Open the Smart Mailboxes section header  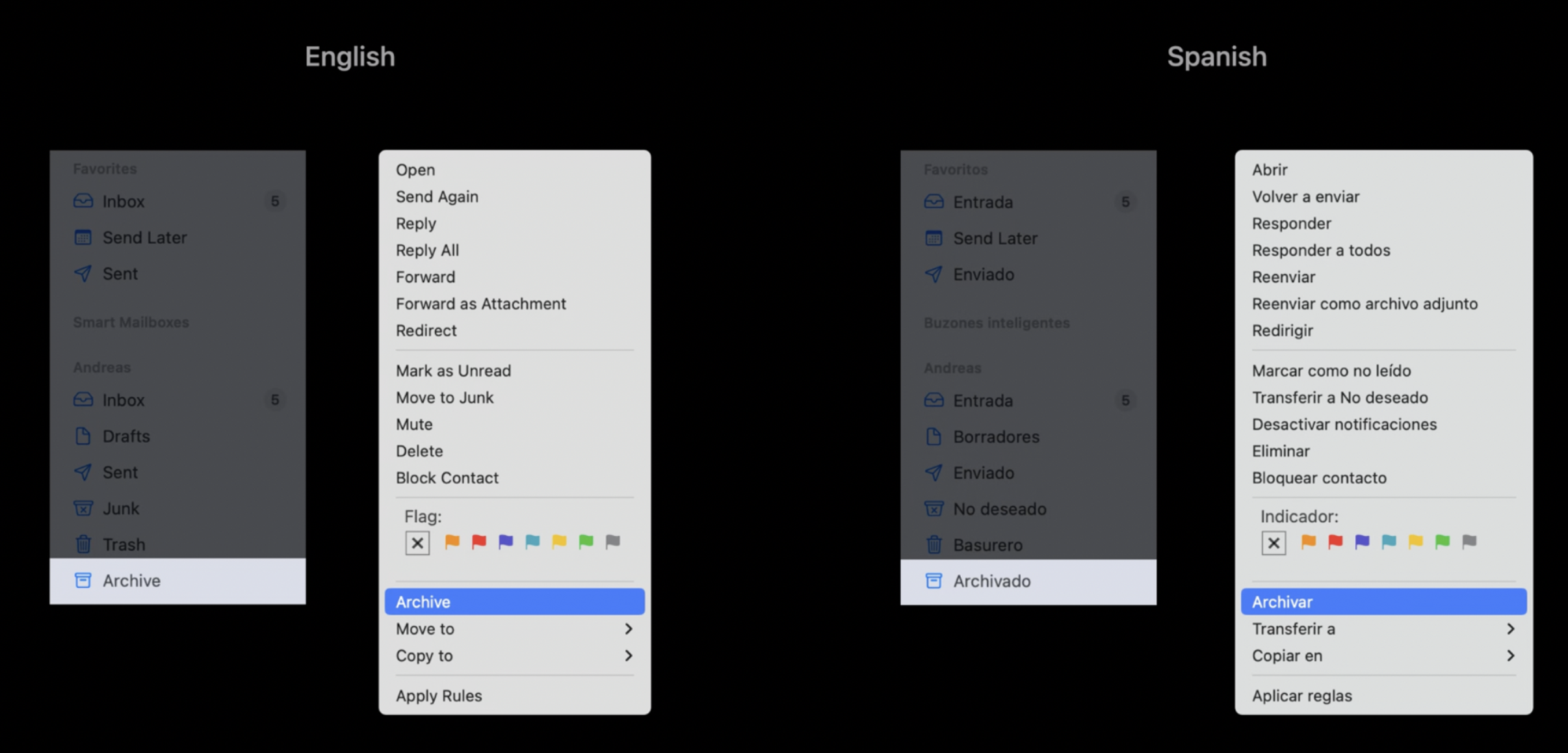131,322
